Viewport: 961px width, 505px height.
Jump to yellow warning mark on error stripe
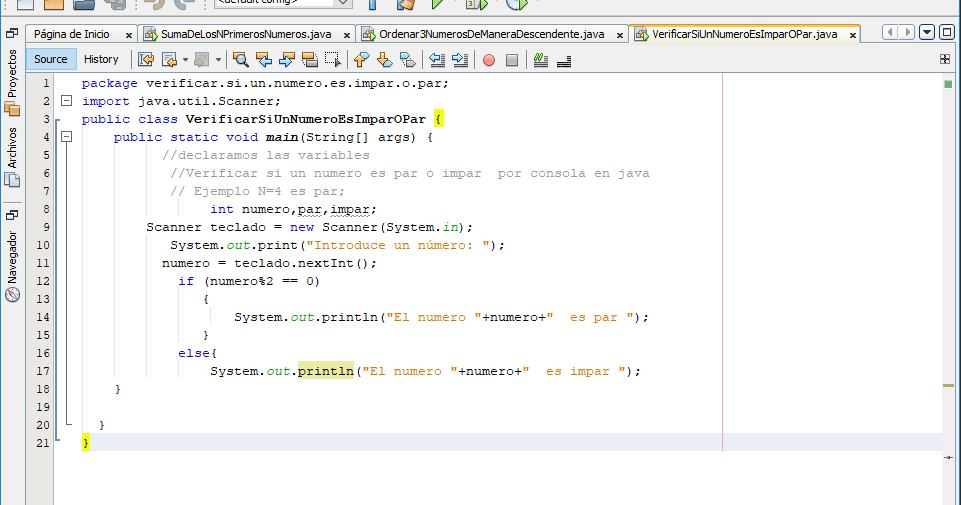(948, 385)
